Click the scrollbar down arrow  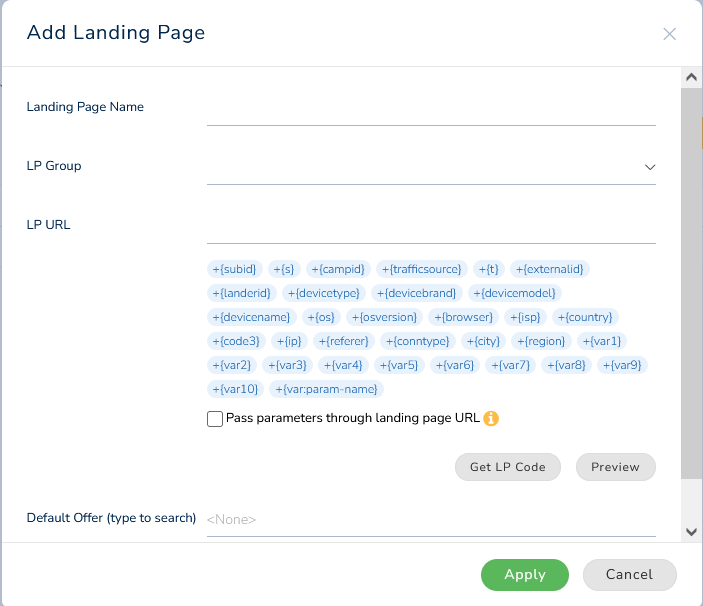click(691, 532)
